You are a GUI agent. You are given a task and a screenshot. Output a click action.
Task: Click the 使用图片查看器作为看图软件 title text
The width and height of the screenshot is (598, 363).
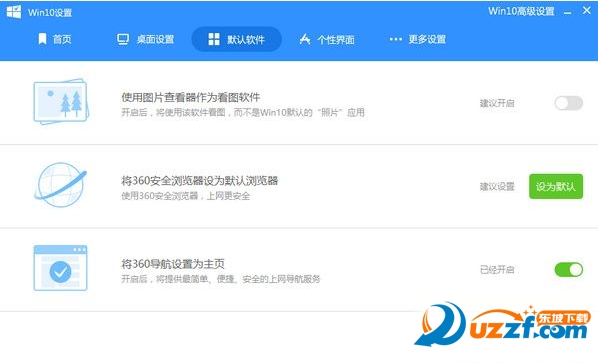[191, 97]
